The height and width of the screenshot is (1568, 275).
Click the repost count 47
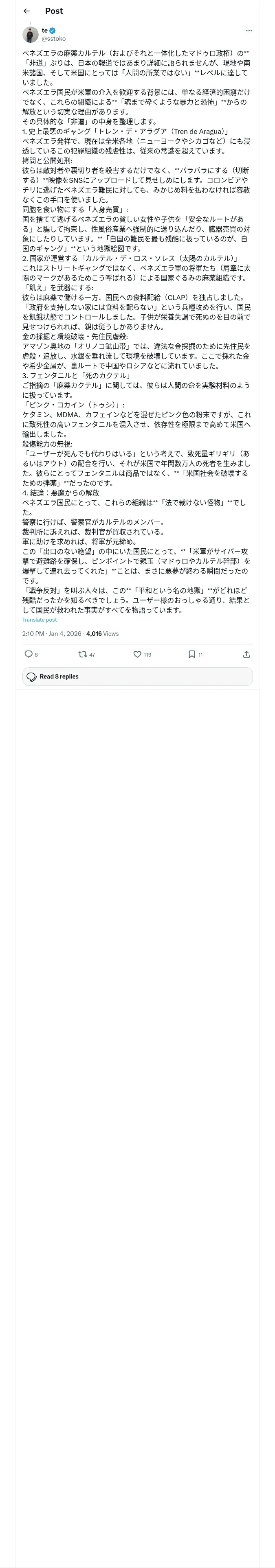click(92, 655)
